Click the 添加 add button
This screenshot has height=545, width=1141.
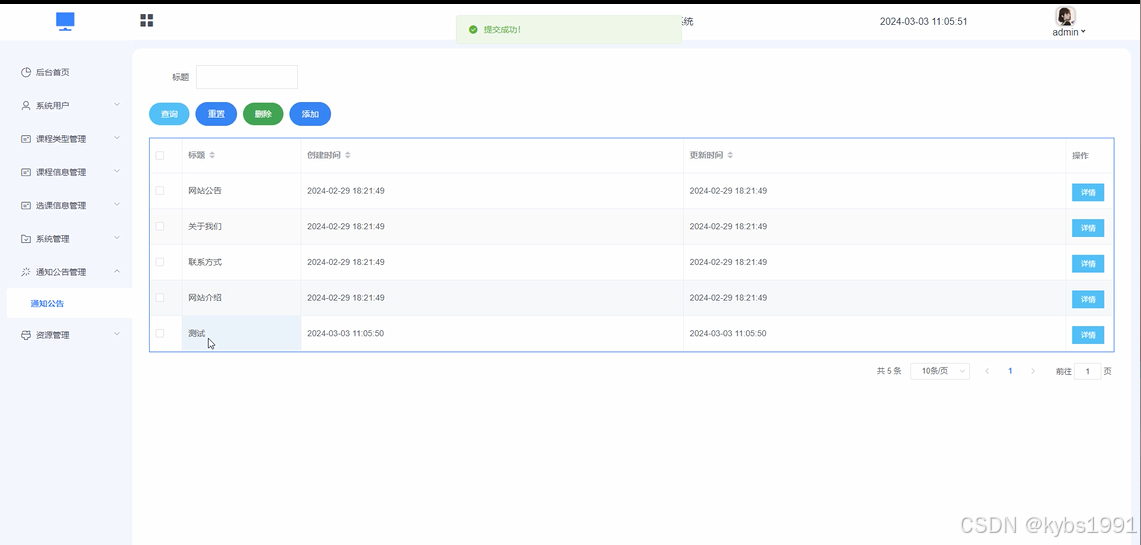tap(310, 114)
